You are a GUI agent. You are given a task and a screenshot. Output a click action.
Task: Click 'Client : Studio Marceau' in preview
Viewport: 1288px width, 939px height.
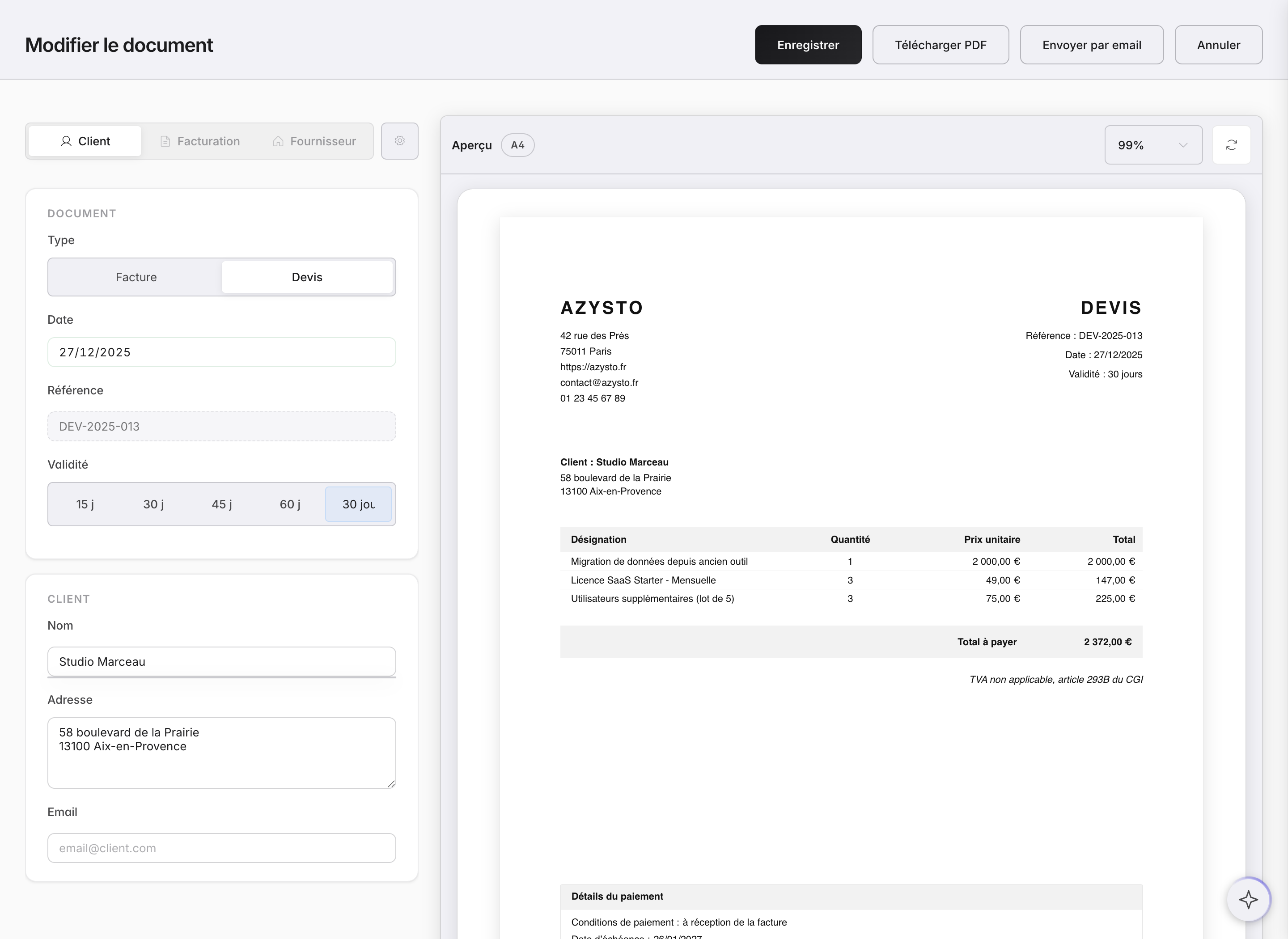pos(614,462)
